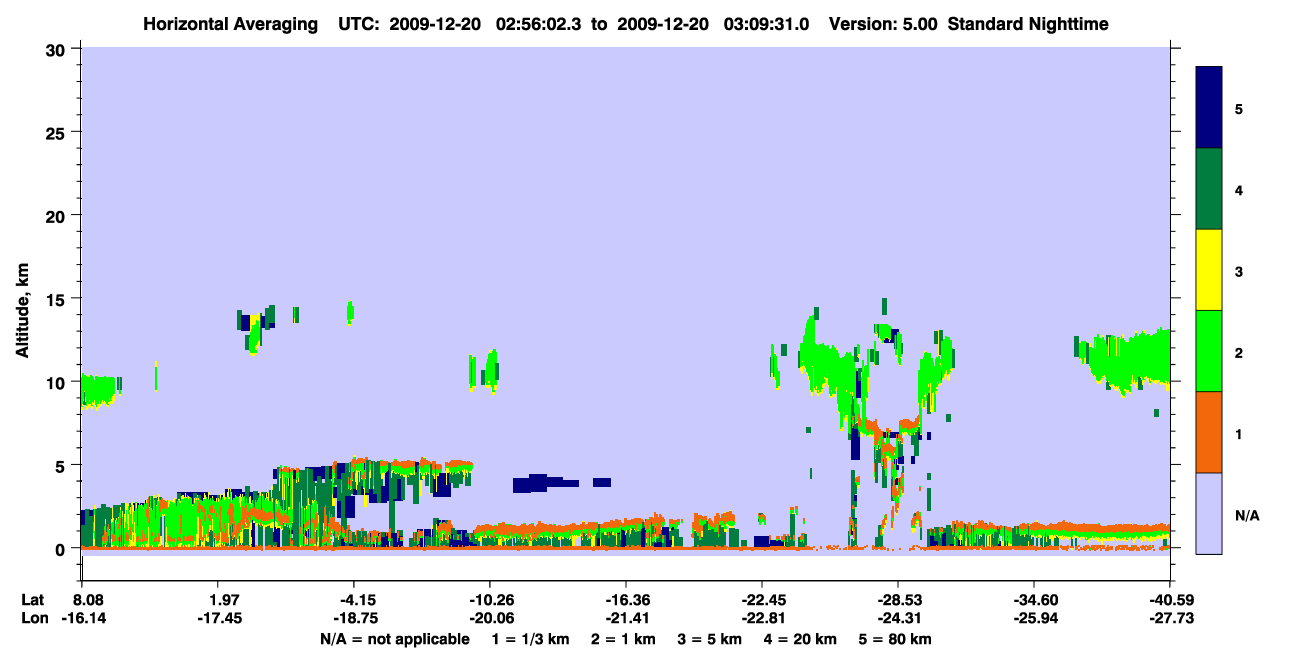Click the latitude value -16.36
The image size is (1300, 667).
pyautogui.click(x=625, y=600)
